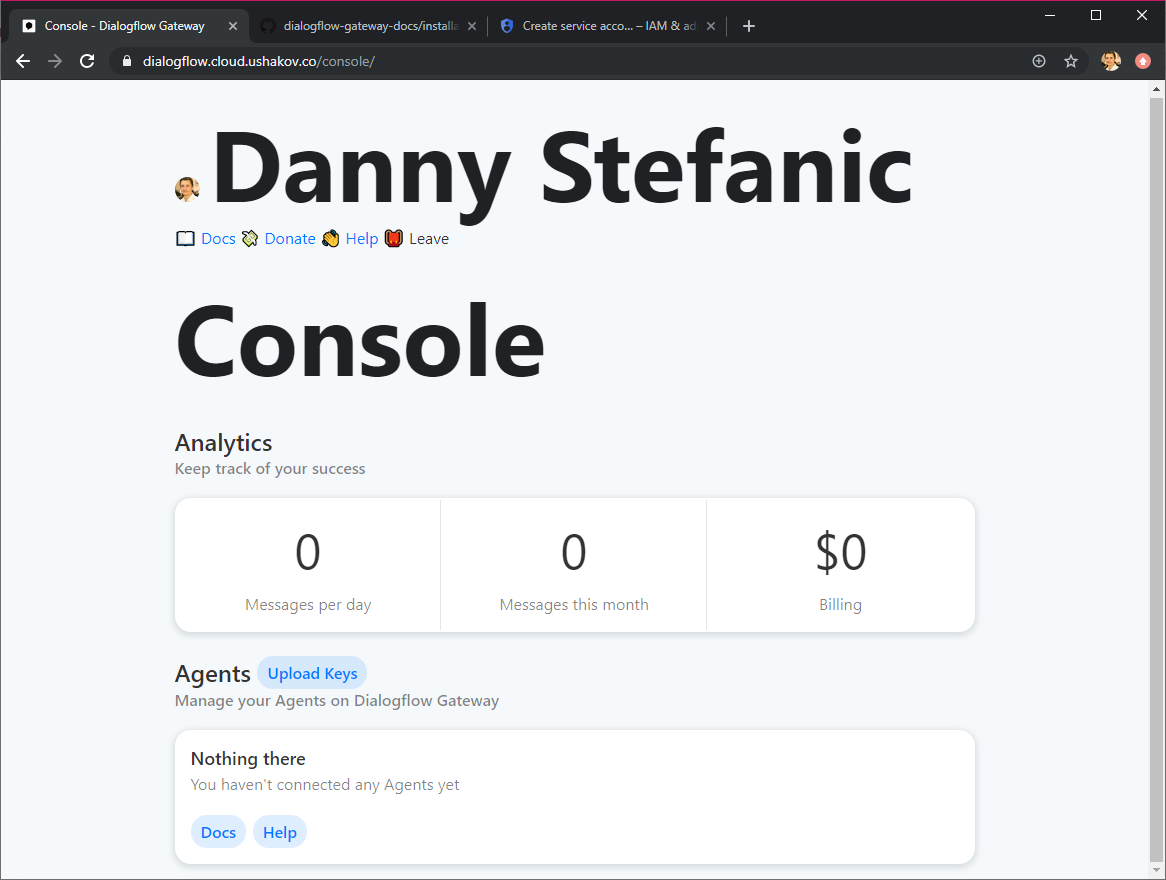Click Leave to sign out
This screenshot has width=1166, height=880.
coord(429,239)
